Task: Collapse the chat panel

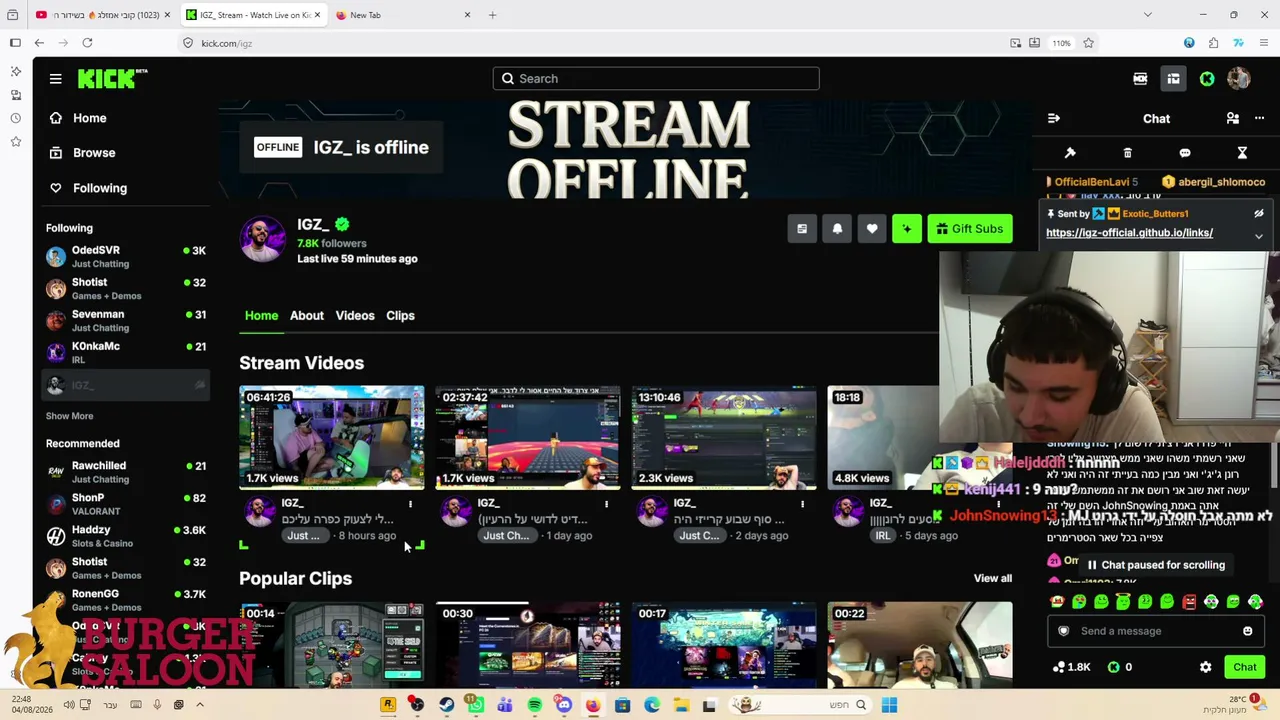Action: coord(1054,119)
